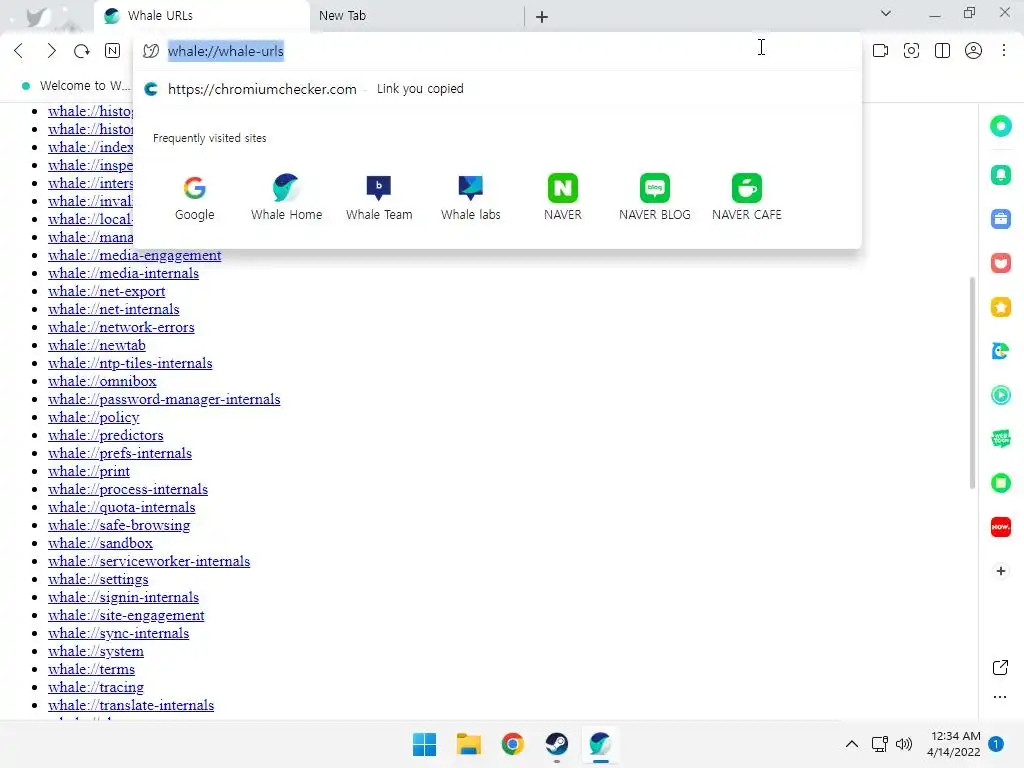Open the volume control in system tray

[x=904, y=744]
